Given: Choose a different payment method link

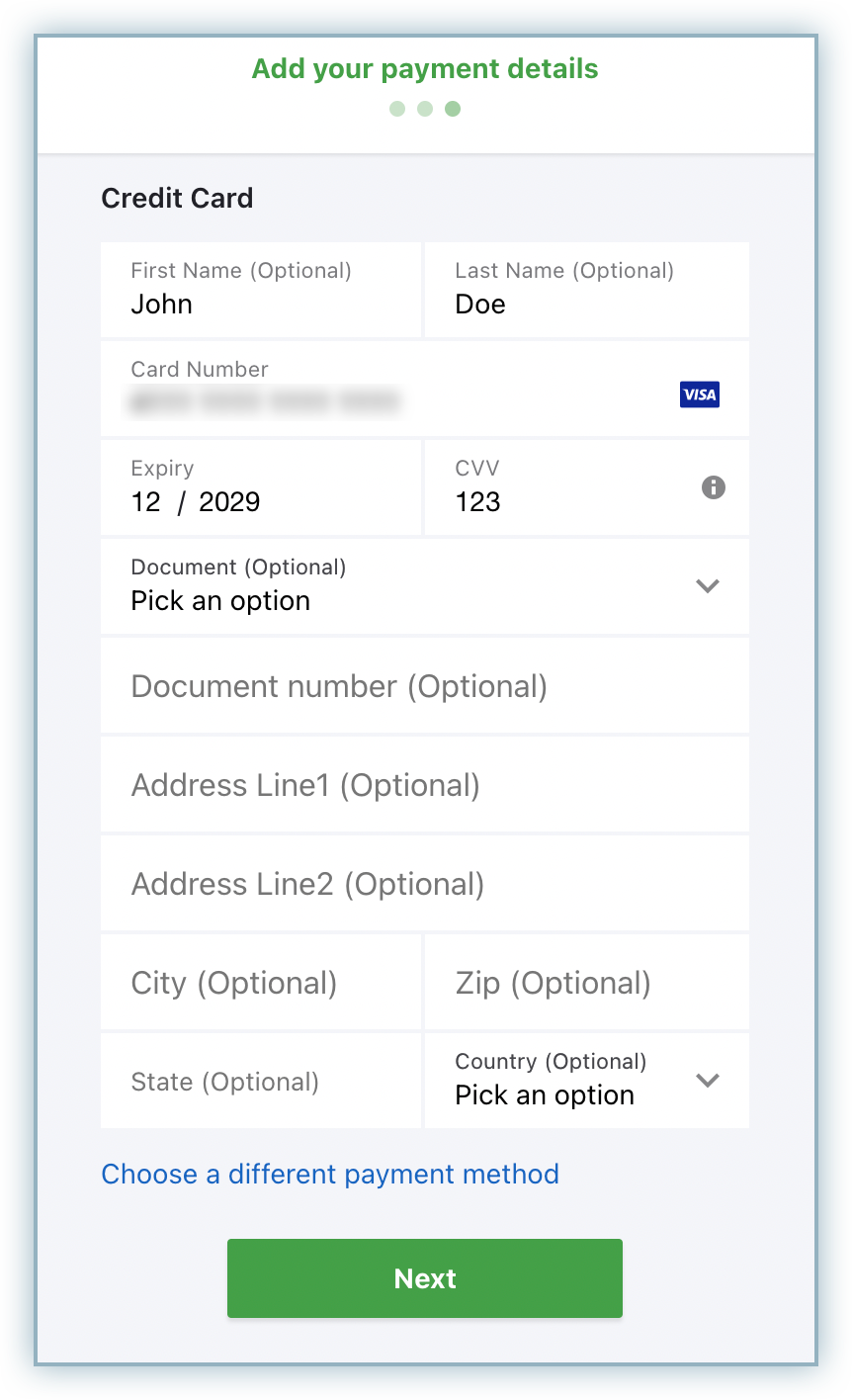Looking at the screenshot, I should click(x=330, y=1174).
